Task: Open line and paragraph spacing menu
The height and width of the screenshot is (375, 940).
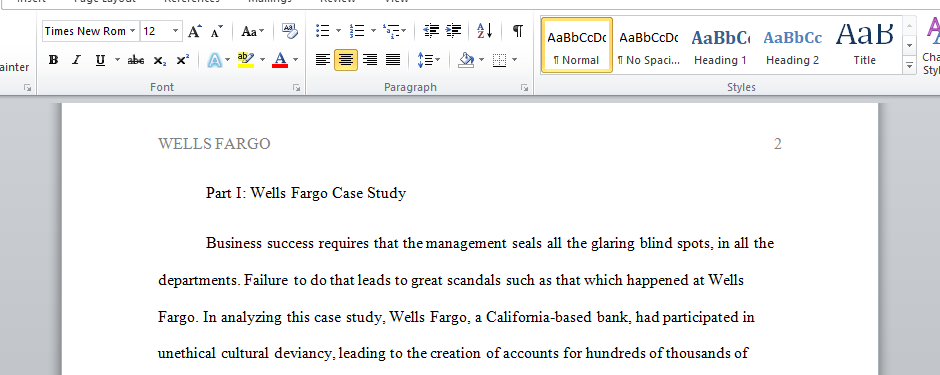Action: pyautogui.click(x=428, y=60)
